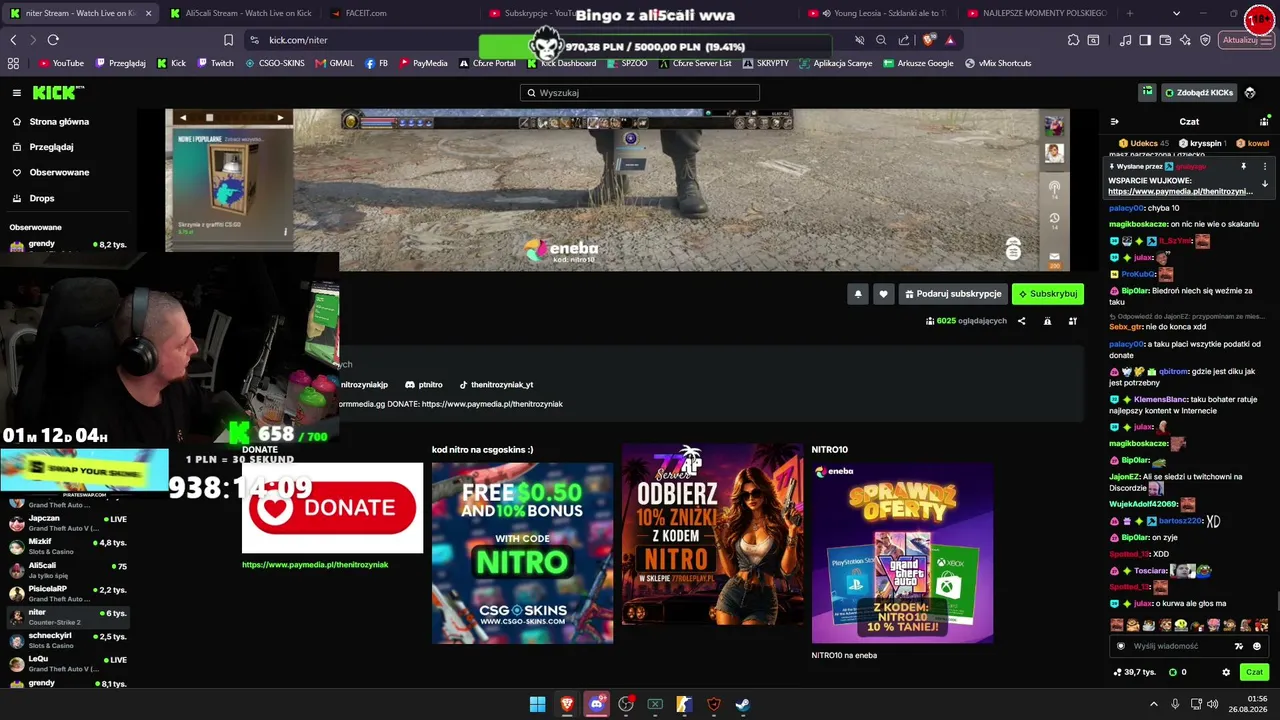
Task: Send message with green Czat button
Action: click(1255, 672)
